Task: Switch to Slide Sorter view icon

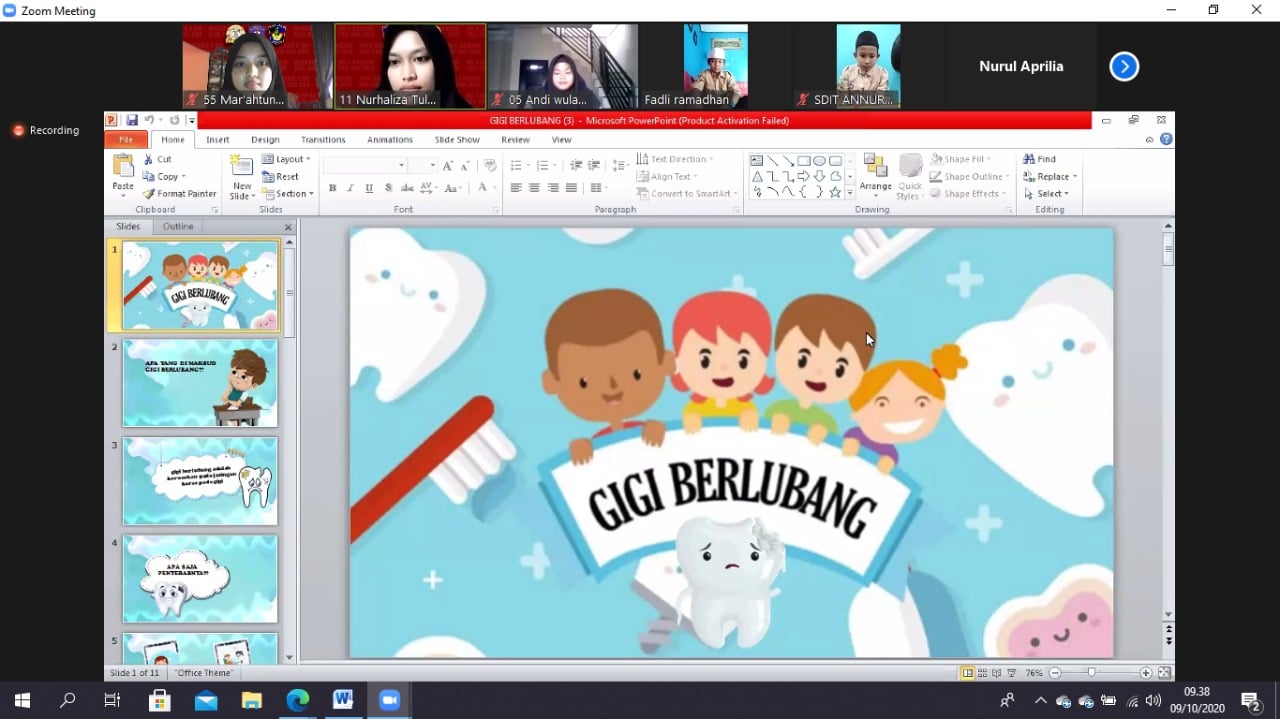Action: pos(983,673)
